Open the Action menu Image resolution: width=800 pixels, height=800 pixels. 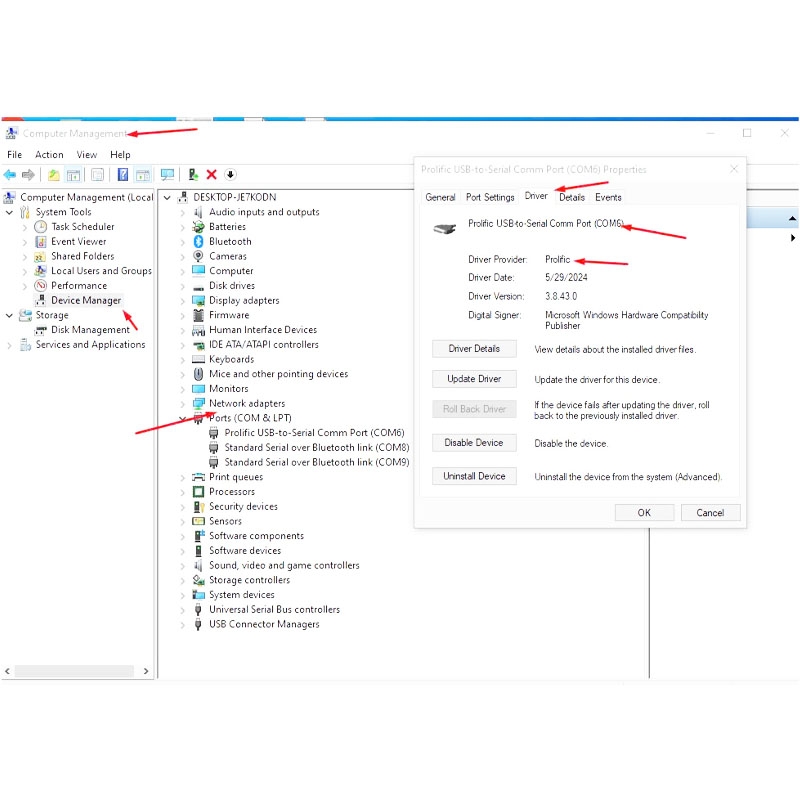(x=49, y=155)
